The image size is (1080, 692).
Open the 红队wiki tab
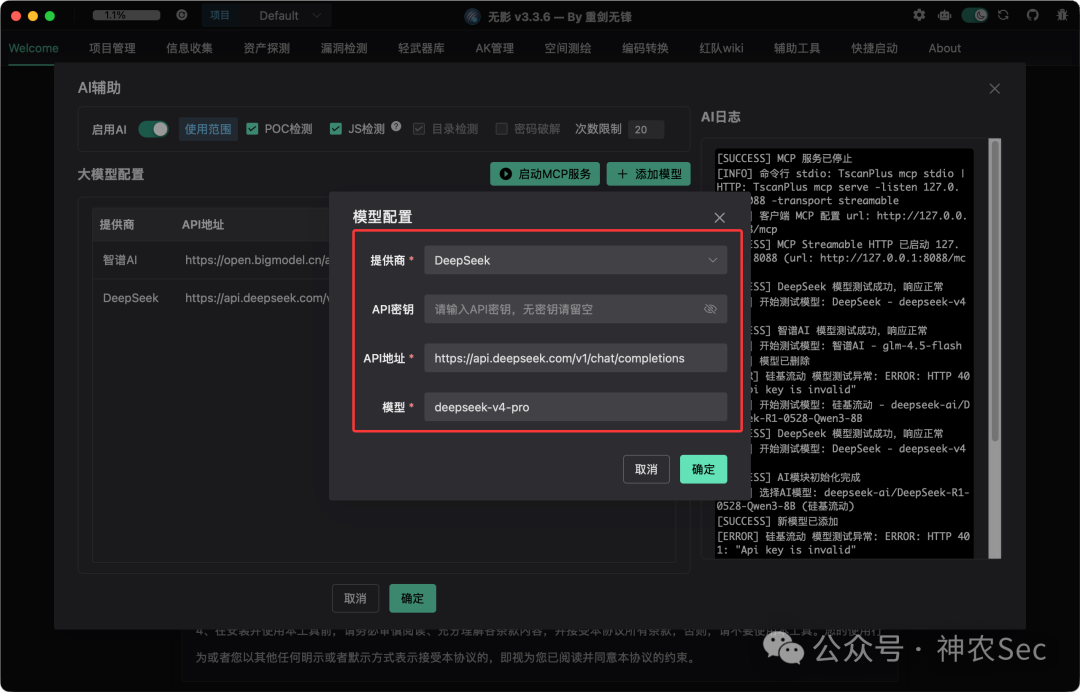pyautogui.click(x=721, y=48)
